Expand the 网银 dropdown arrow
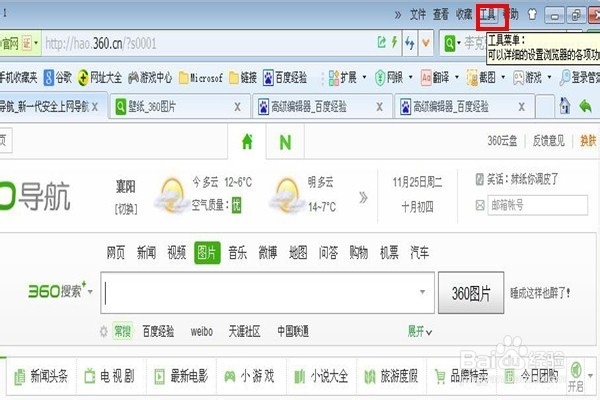 (411, 78)
